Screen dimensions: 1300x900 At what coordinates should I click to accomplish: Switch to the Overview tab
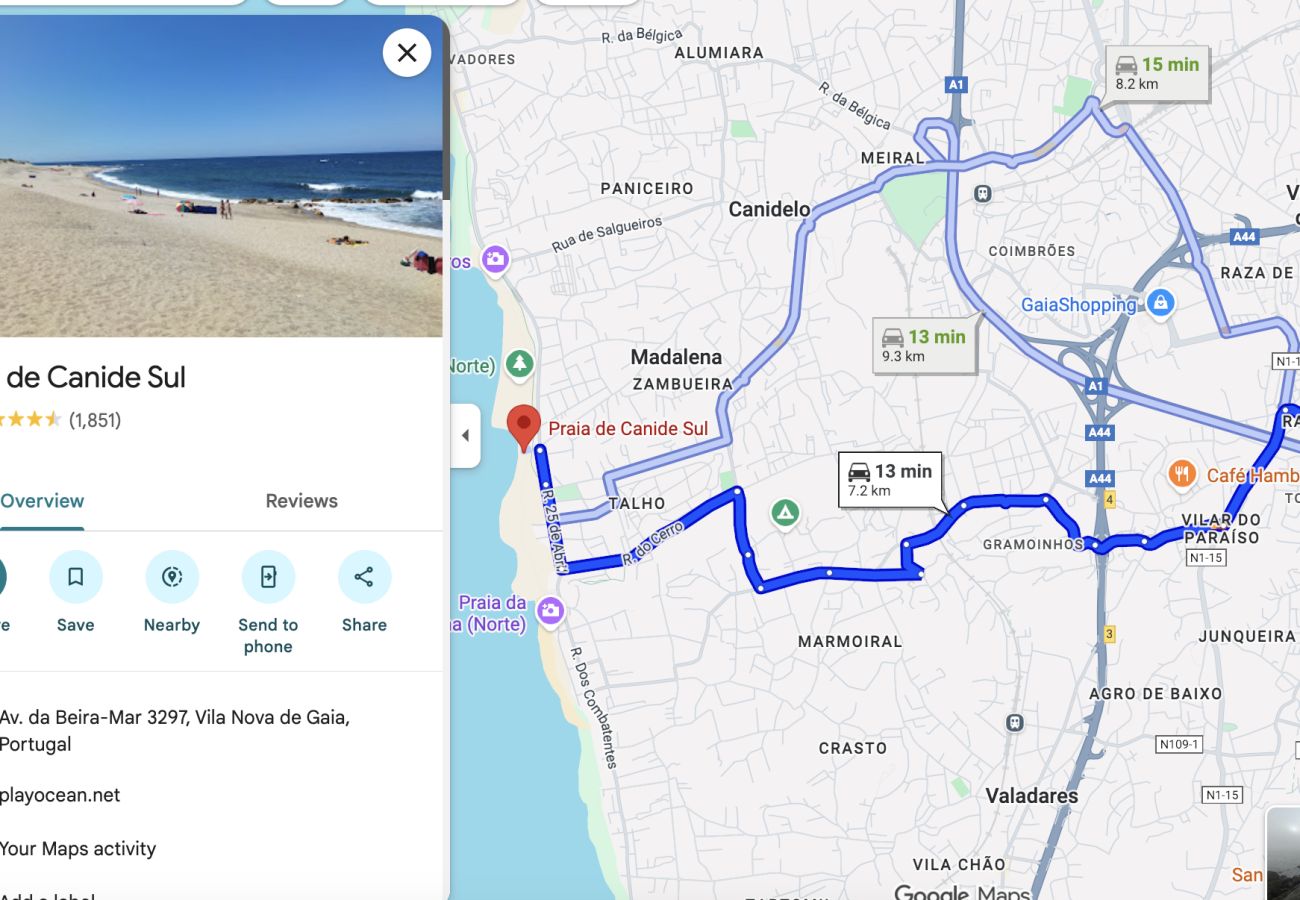42,501
